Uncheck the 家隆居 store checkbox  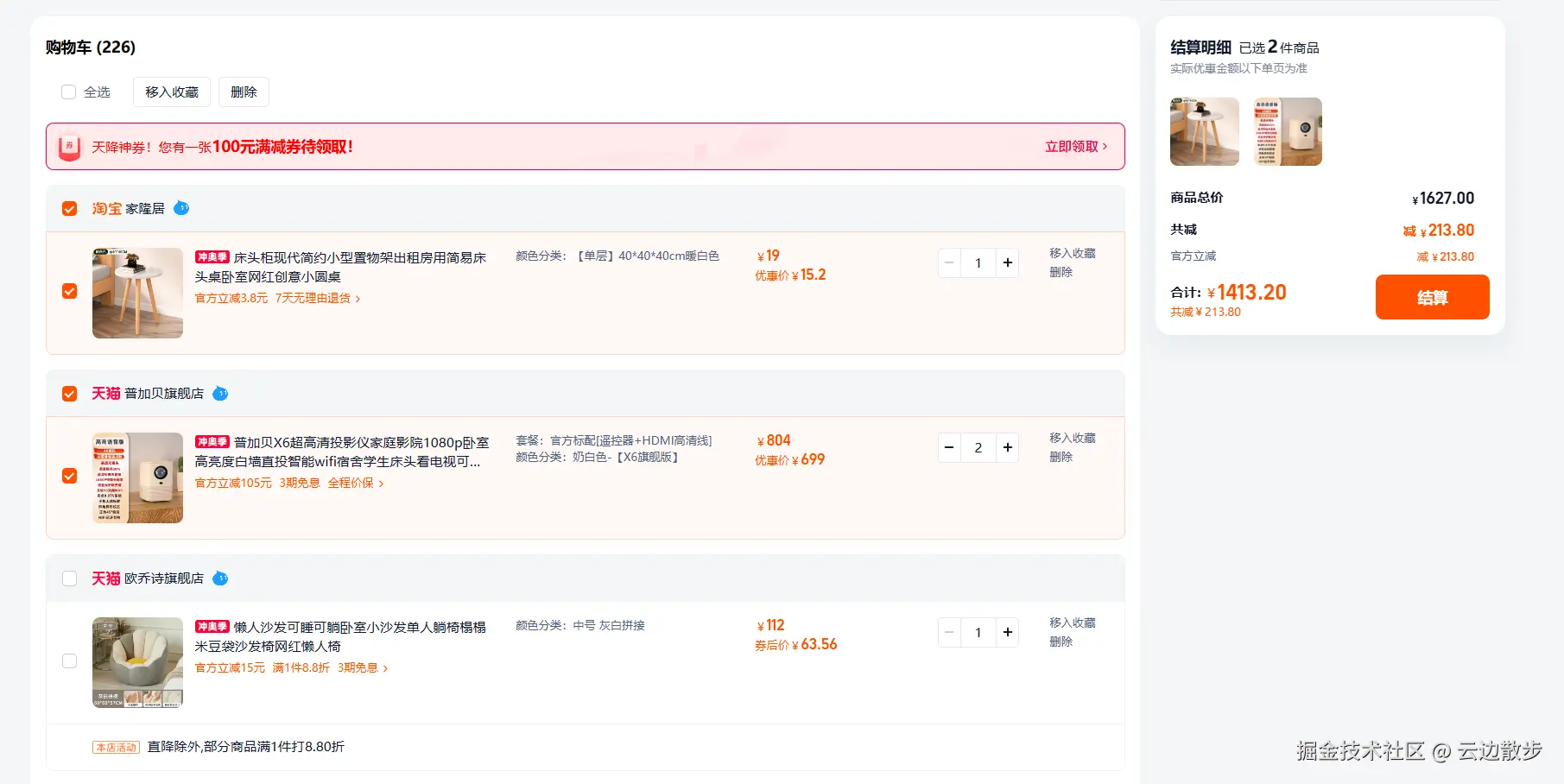point(69,208)
